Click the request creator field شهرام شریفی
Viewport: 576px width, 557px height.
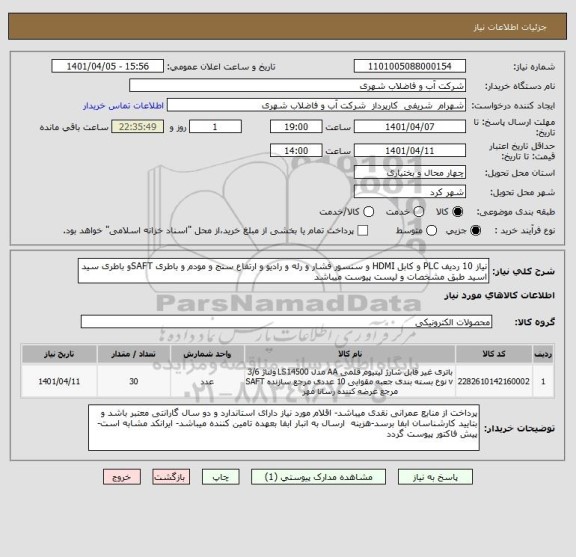pos(316,105)
